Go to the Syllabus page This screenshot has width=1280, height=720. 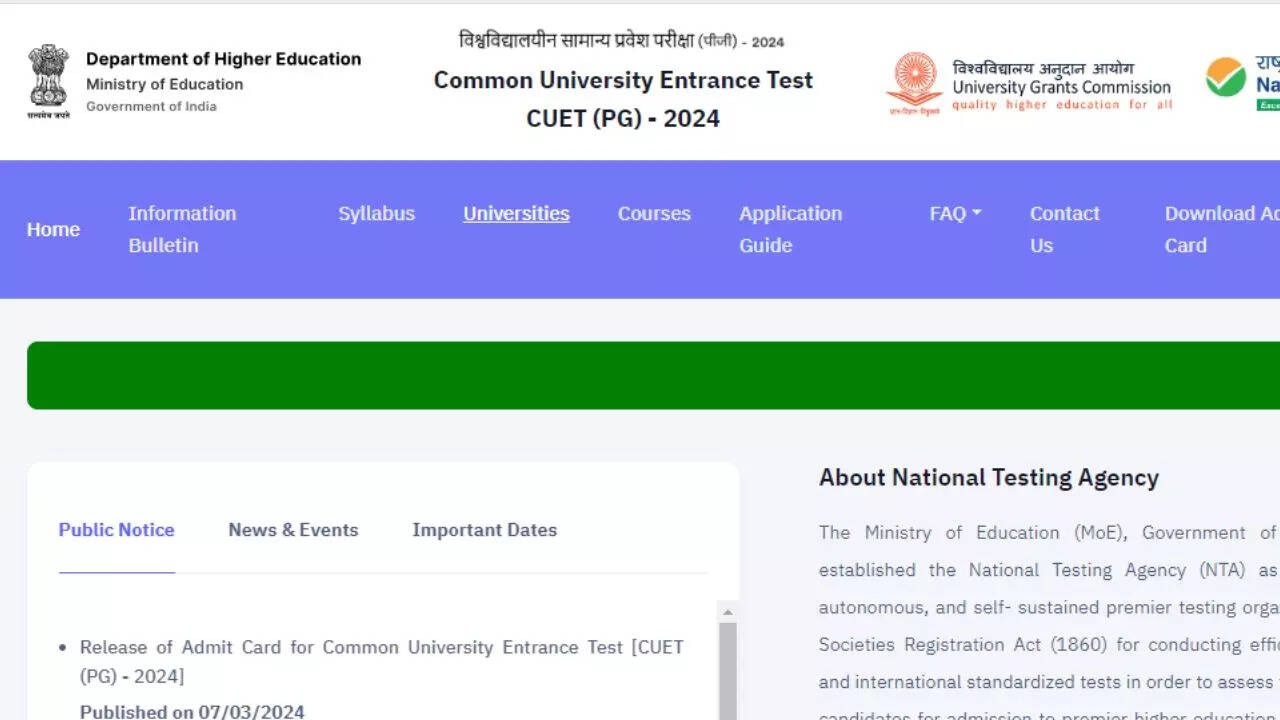[376, 213]
